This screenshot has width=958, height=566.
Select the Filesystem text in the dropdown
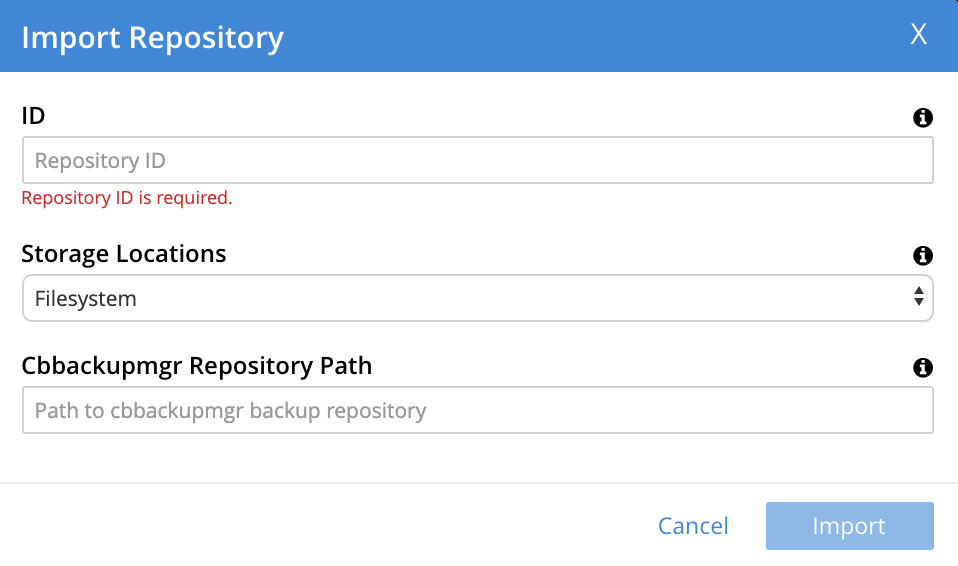coord(86,298)
